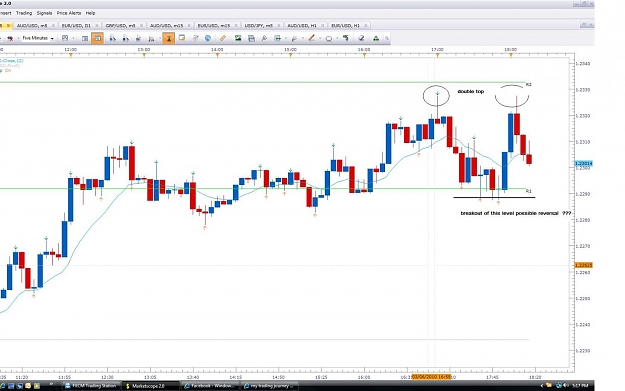Close the EUR/USD D1 tab
This screenshot has height=391, width=625.
click(x=97, y=26)
